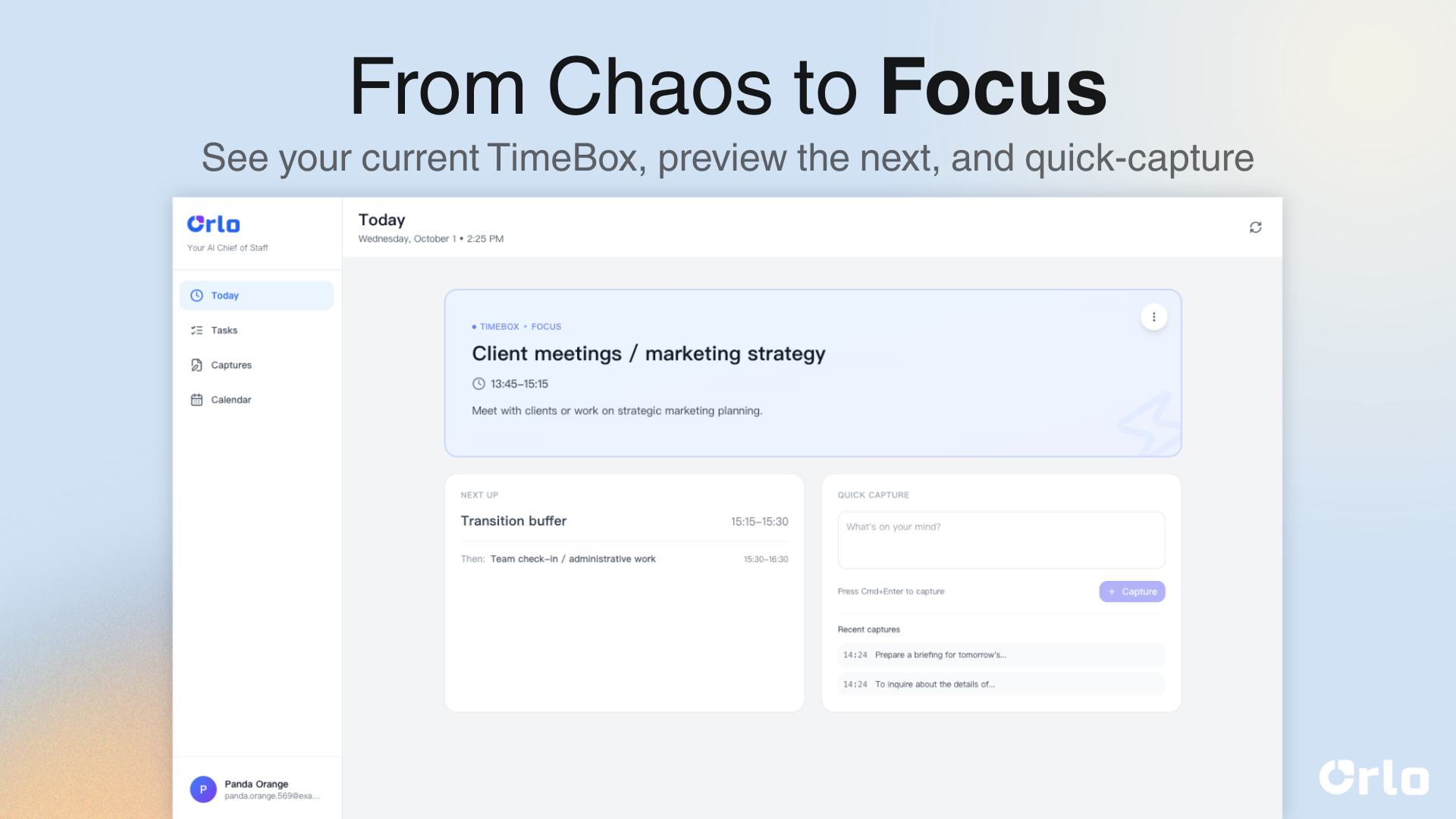Open the TimeBox three-dot options menu
1456x819 pixels.
coord(1153,317)
